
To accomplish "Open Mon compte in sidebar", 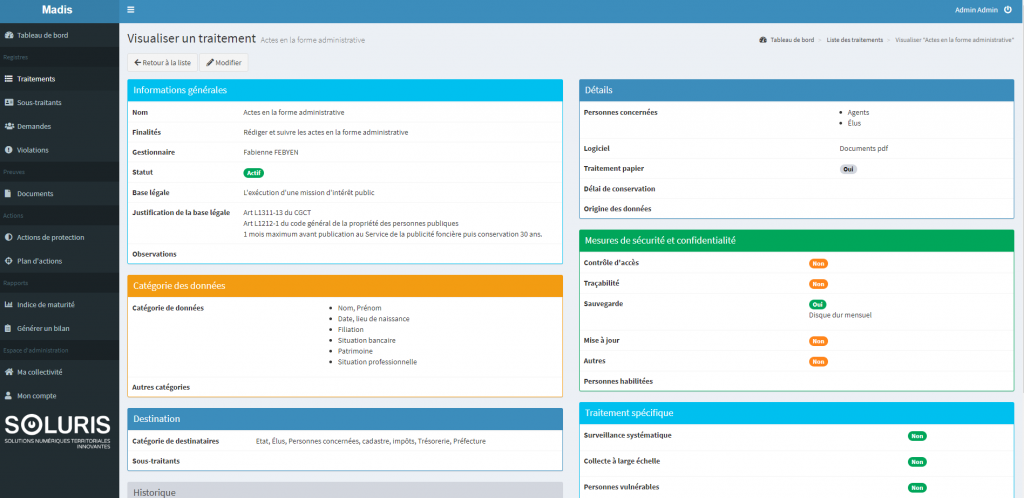I will (x=36, y=395).
